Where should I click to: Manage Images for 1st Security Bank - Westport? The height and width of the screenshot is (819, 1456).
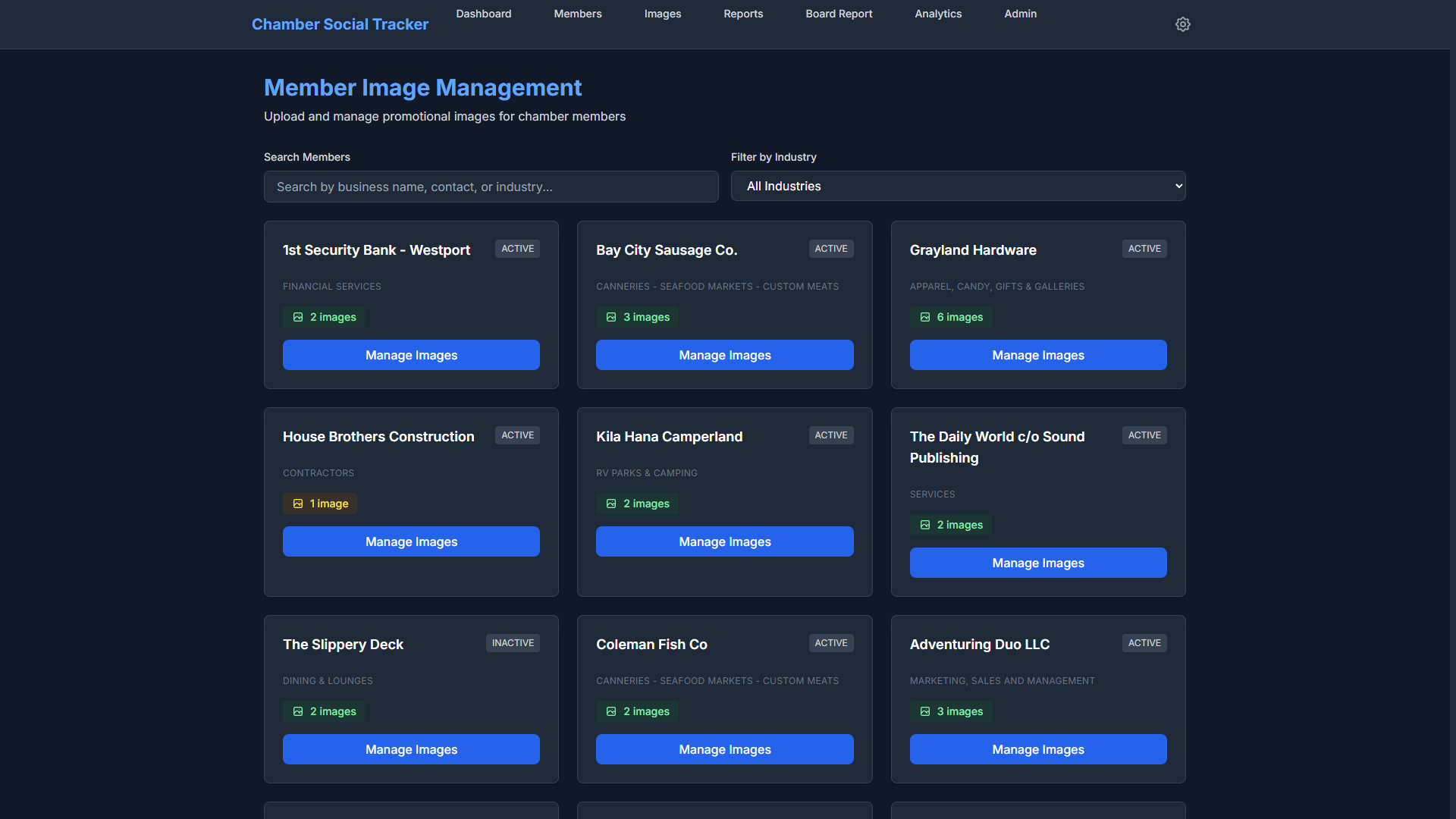tap(411, 355)
